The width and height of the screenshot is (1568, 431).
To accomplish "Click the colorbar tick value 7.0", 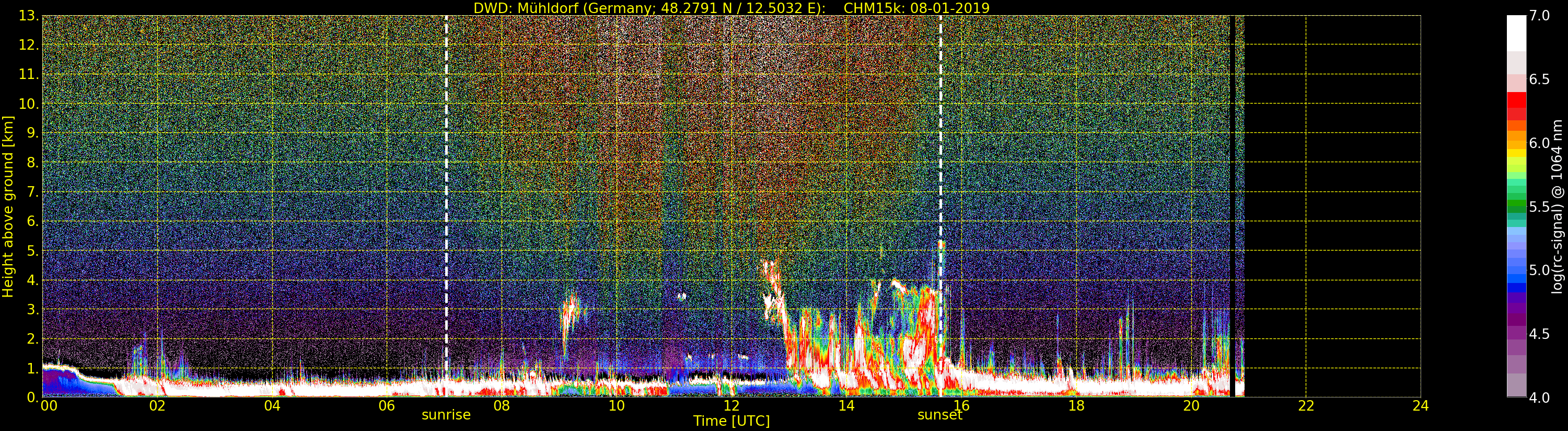I will click(1539, 16).
